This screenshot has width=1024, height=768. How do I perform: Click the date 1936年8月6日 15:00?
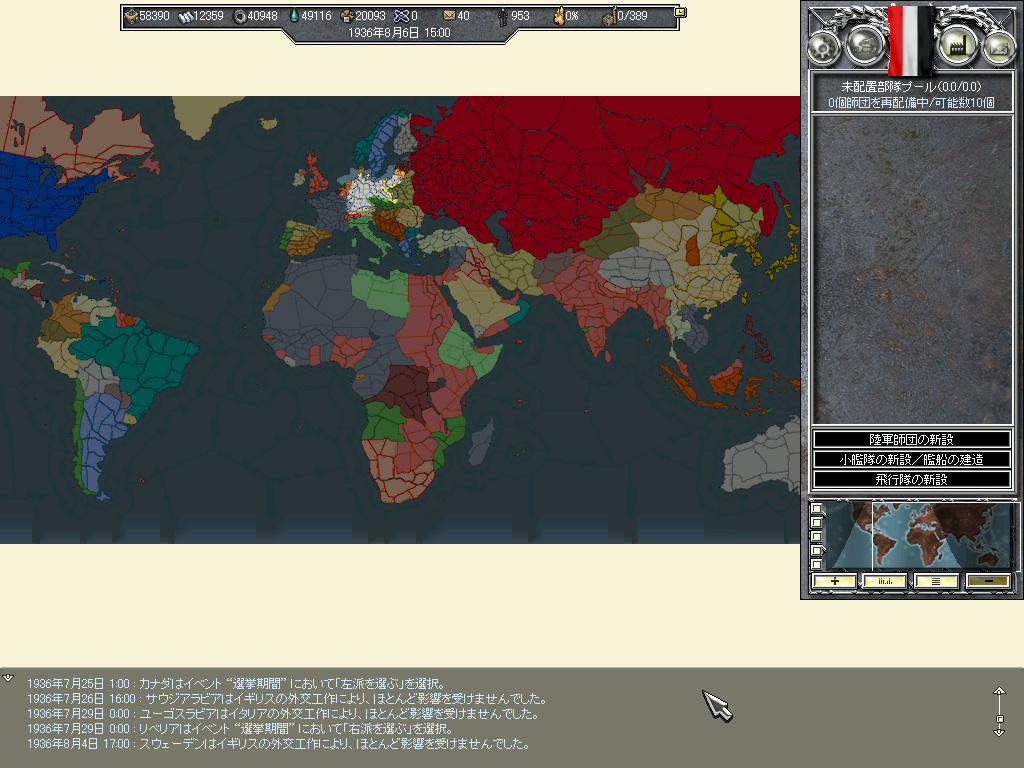[x=399, y=33]
